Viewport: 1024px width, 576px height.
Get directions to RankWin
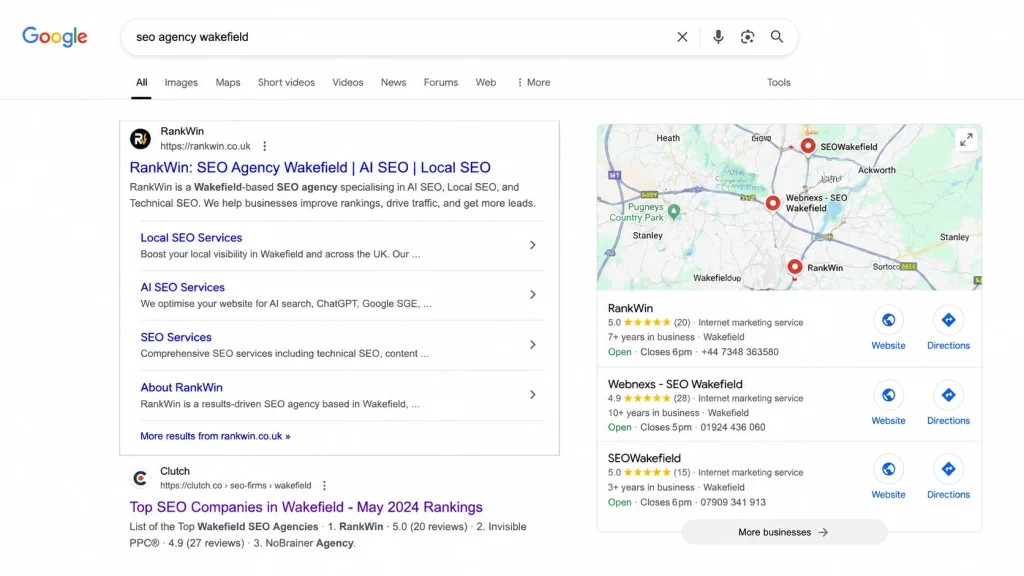tap(948, 320)
